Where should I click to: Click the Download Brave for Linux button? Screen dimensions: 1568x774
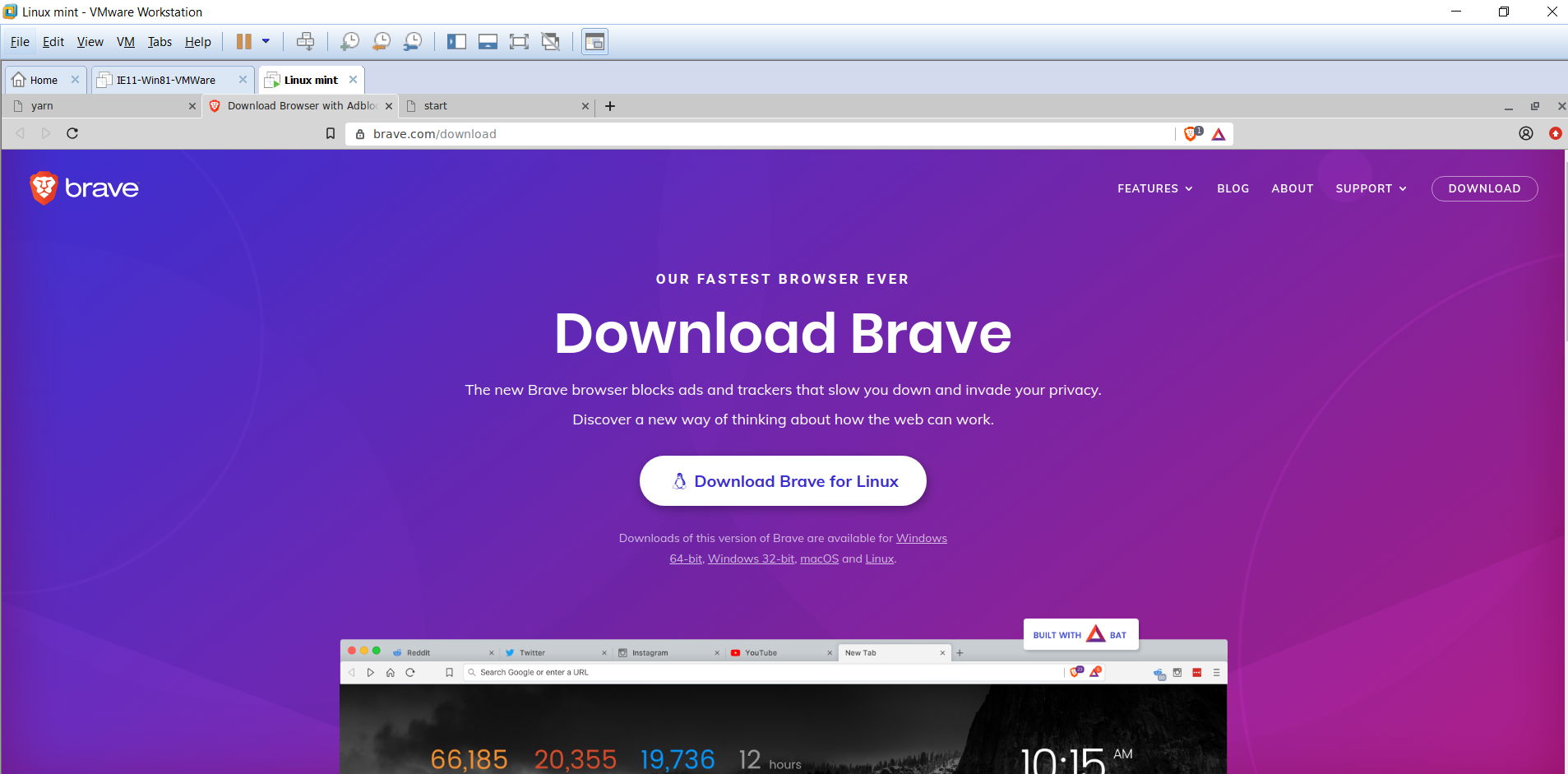click(782, 480)
